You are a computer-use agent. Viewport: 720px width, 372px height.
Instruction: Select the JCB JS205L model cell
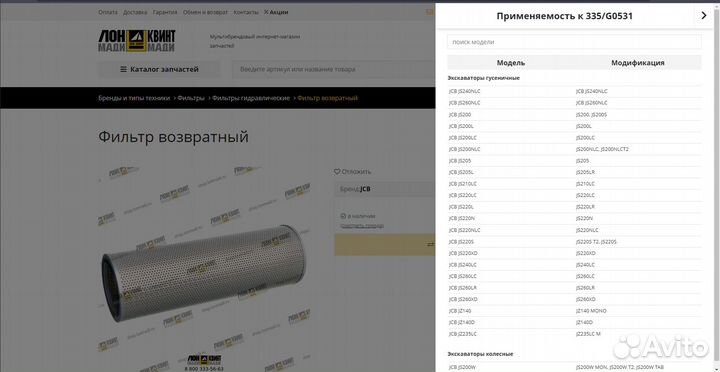(x=461, y=172)
